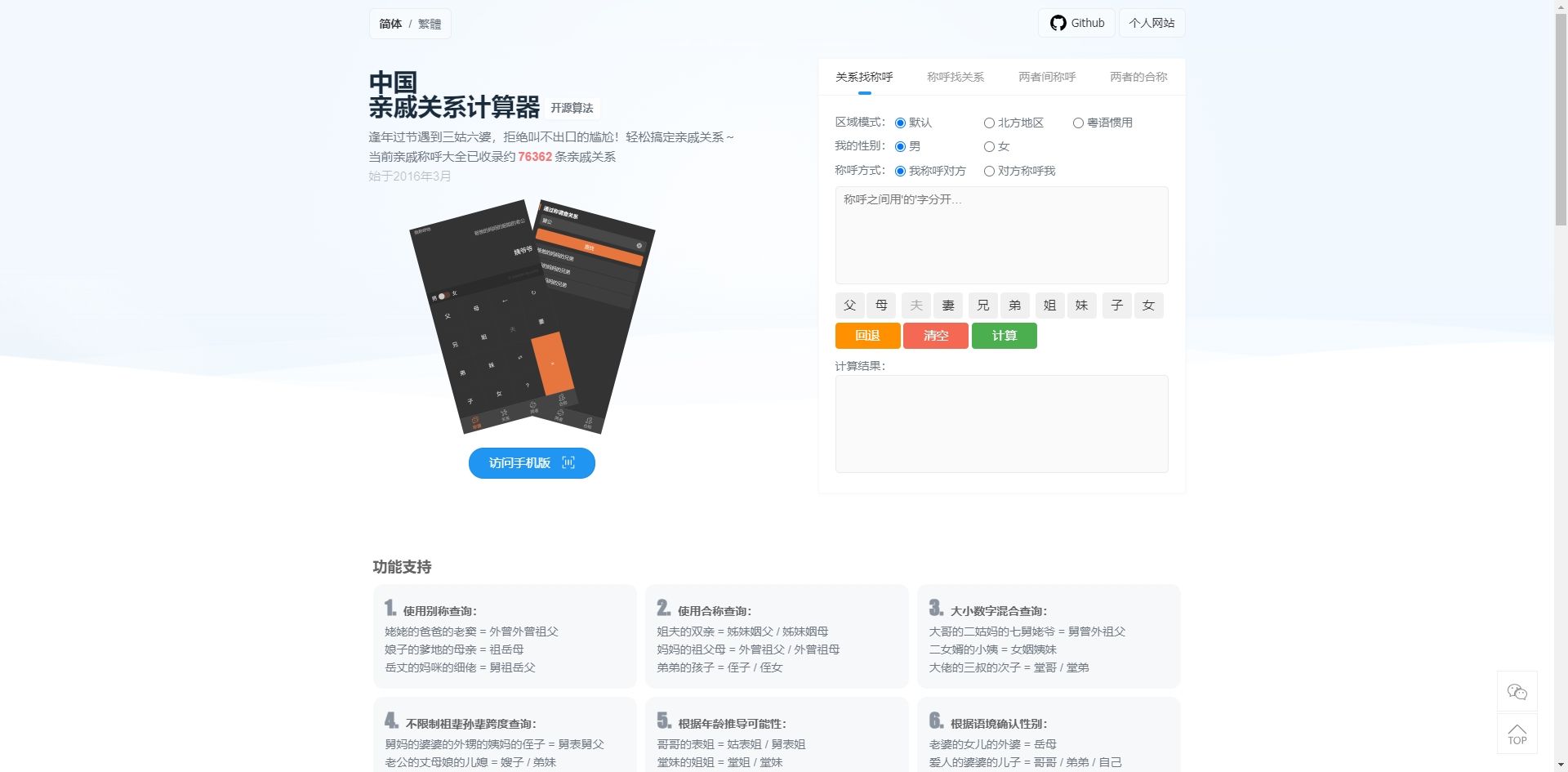Screen dimensions: 1568x772
Task: Add 妹 relation key
Action: point(1082,306)
